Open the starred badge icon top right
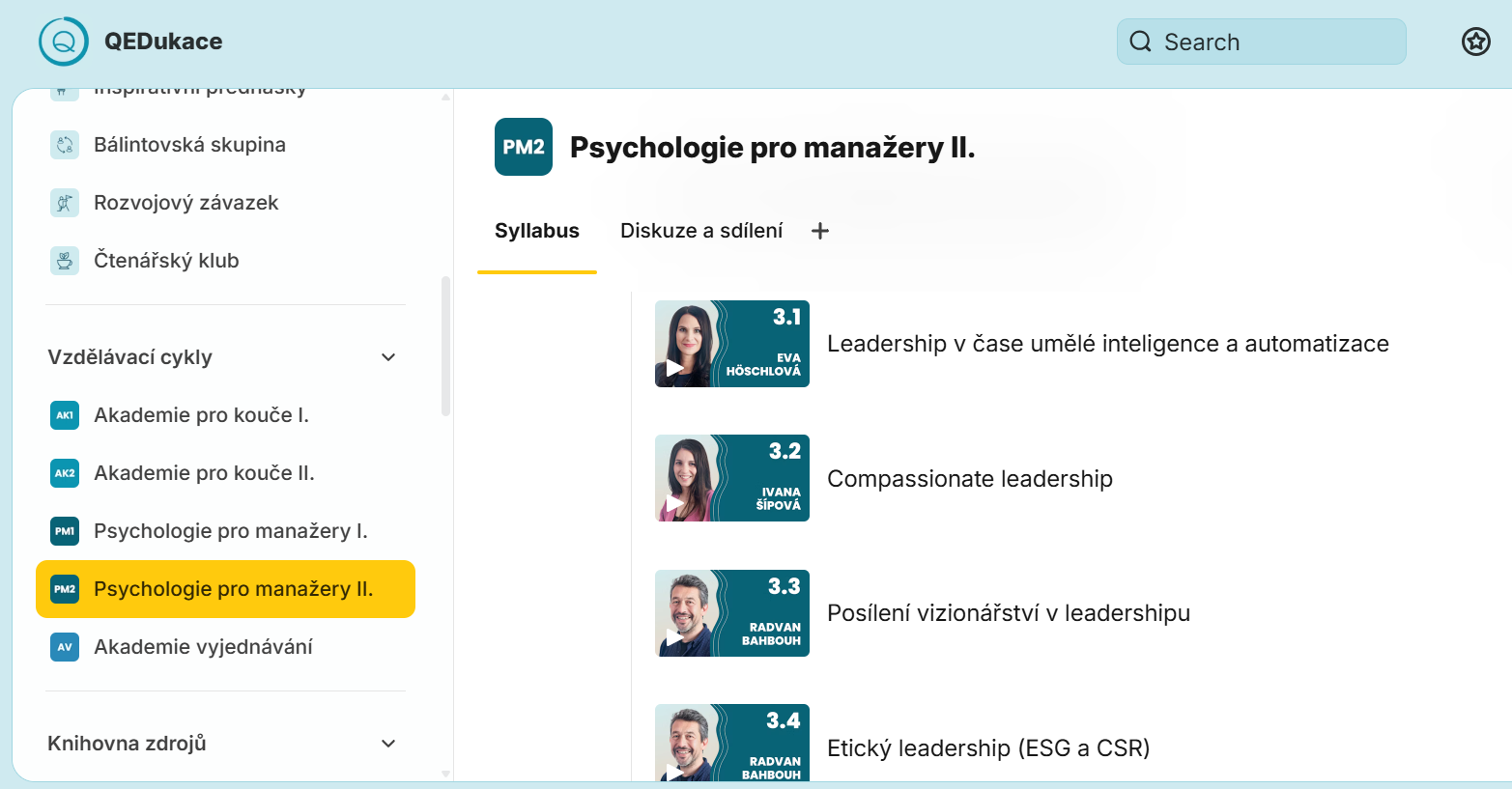The image size is (1512, 789). pos(1475,42)
